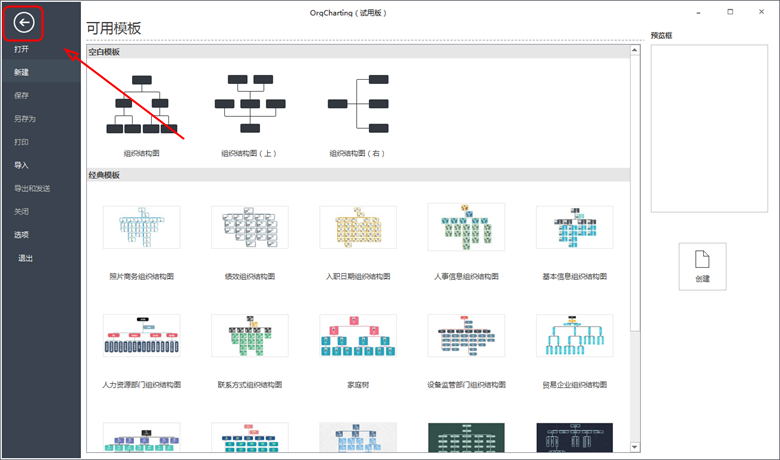
Task: Click 关闭 in the sidebar
Action: pos(21,211)
